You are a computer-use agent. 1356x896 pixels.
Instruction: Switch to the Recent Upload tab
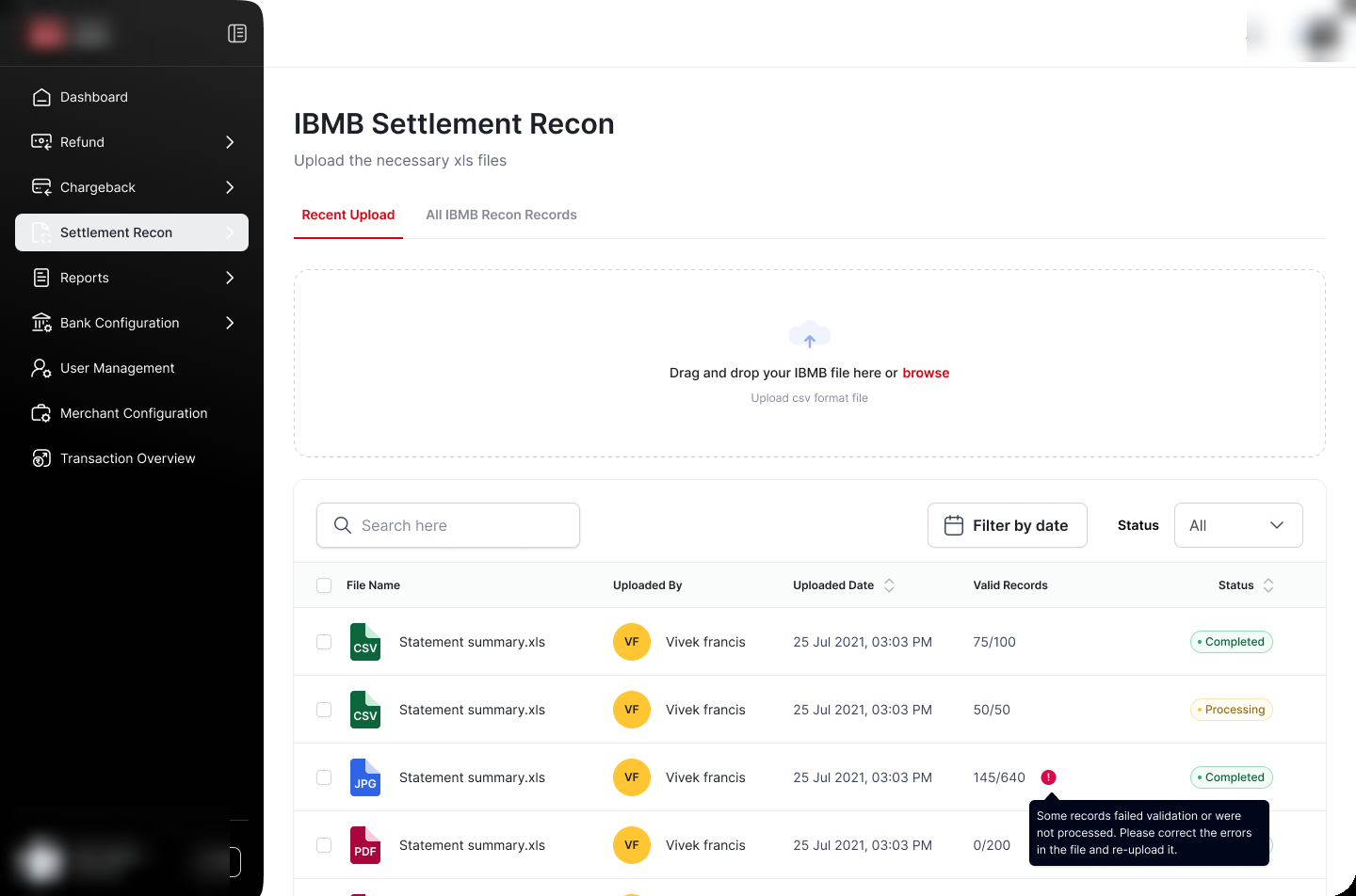coord(348,215)
